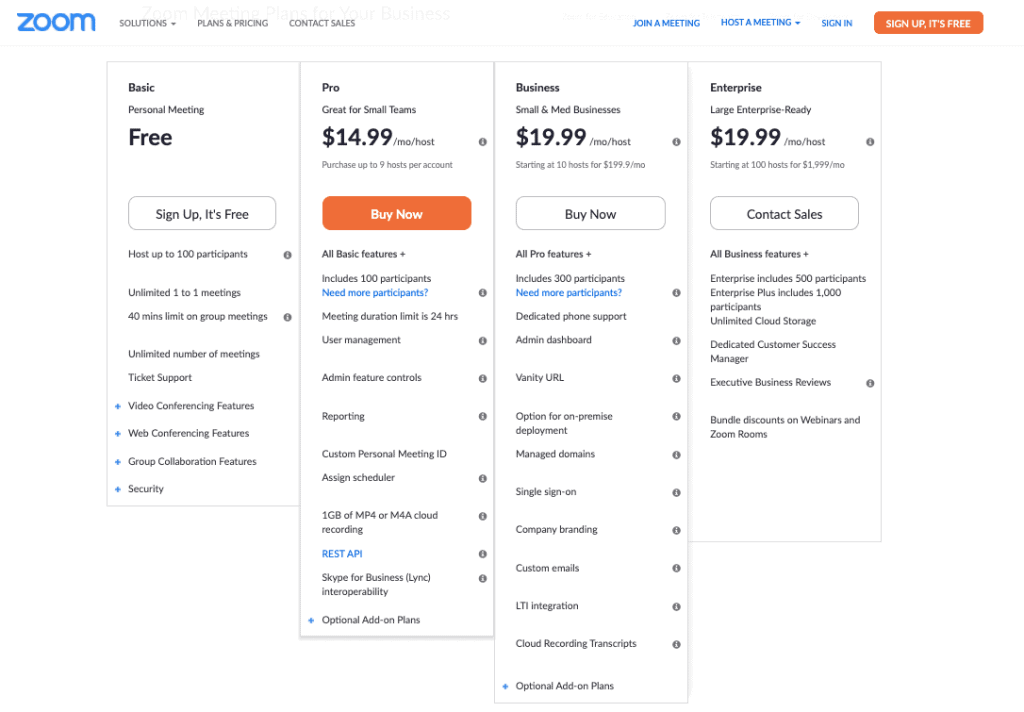The width and height of the screenshot is (1024, 712).
Task: Open Contact Sales in navigation bar
Action: point(322,24)
